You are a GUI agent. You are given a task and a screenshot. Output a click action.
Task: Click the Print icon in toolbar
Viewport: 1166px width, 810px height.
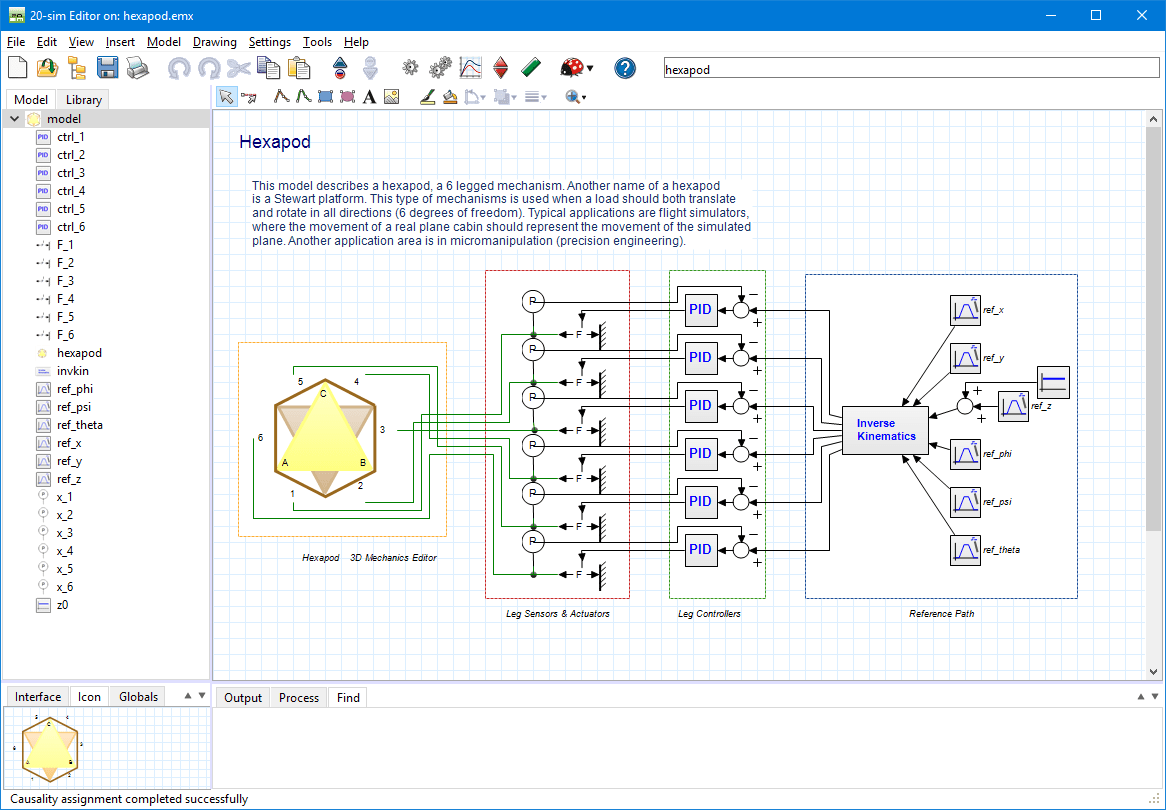point(137,68)
